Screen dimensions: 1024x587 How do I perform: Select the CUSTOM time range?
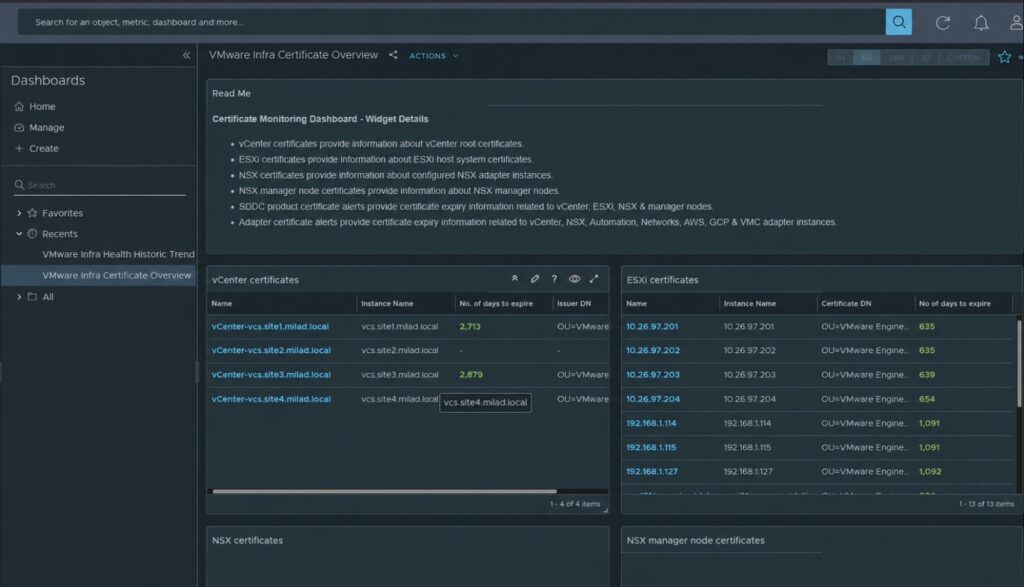point(963,57)
